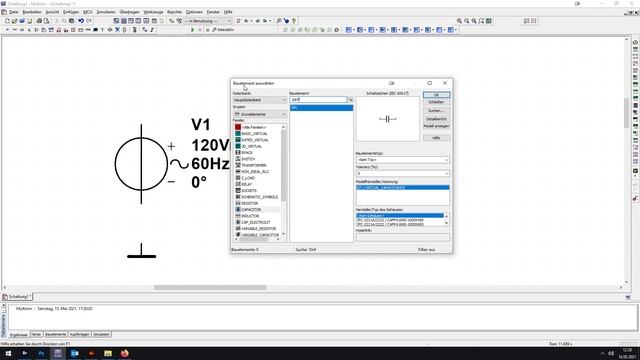
Task: Expand the Gruppe dropdown showing Grundelemente
Action: coord(259,114)
